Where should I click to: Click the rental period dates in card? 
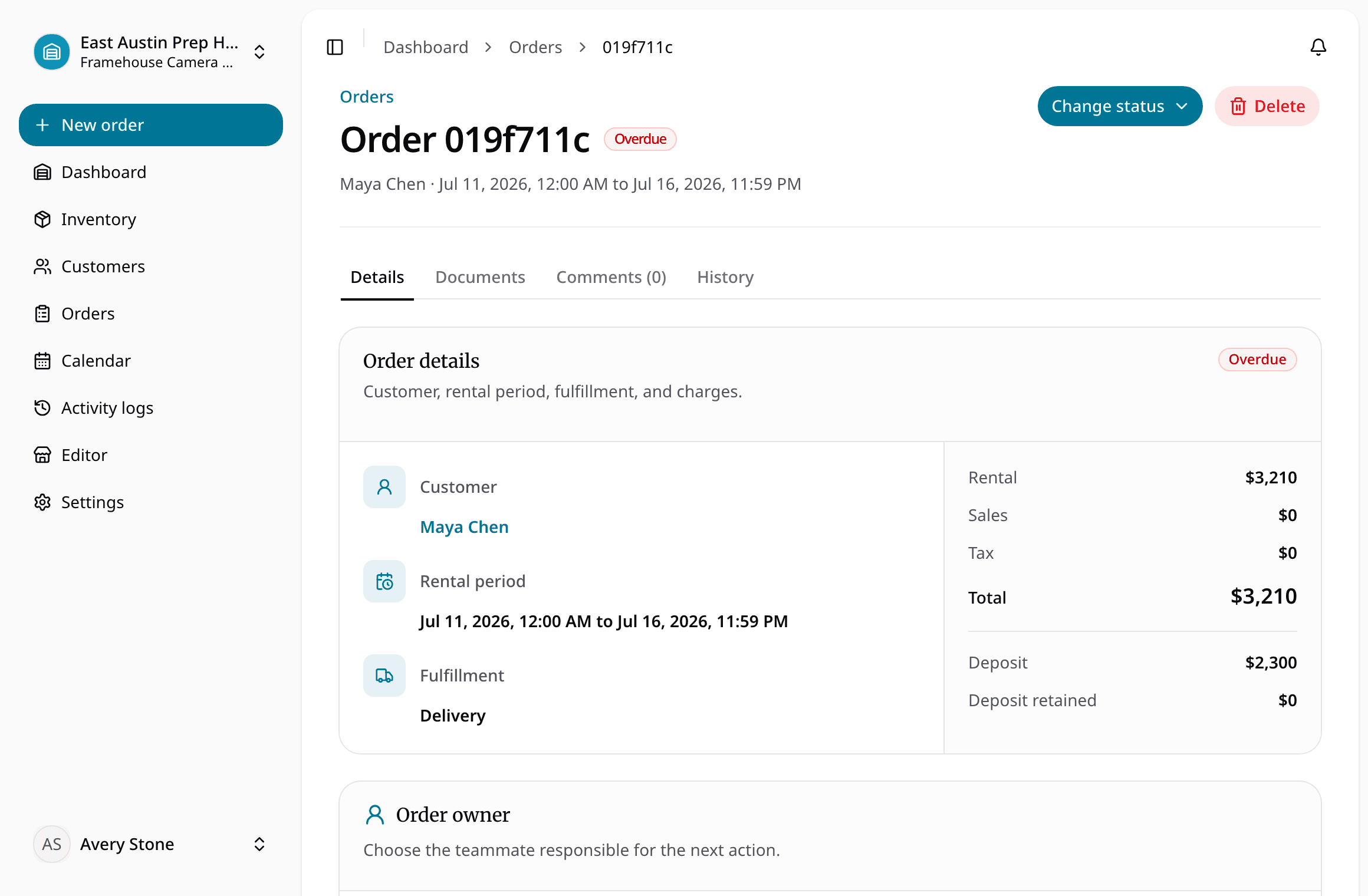tap(604, 621)
